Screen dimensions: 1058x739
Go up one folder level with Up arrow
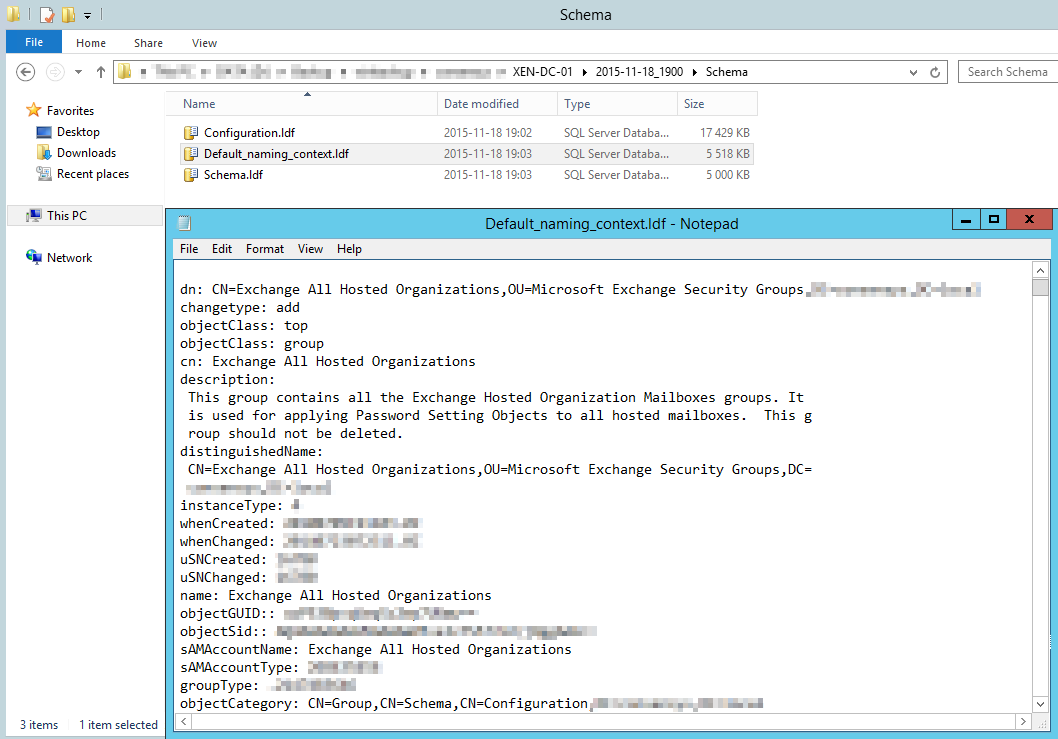tap(101, 72)
